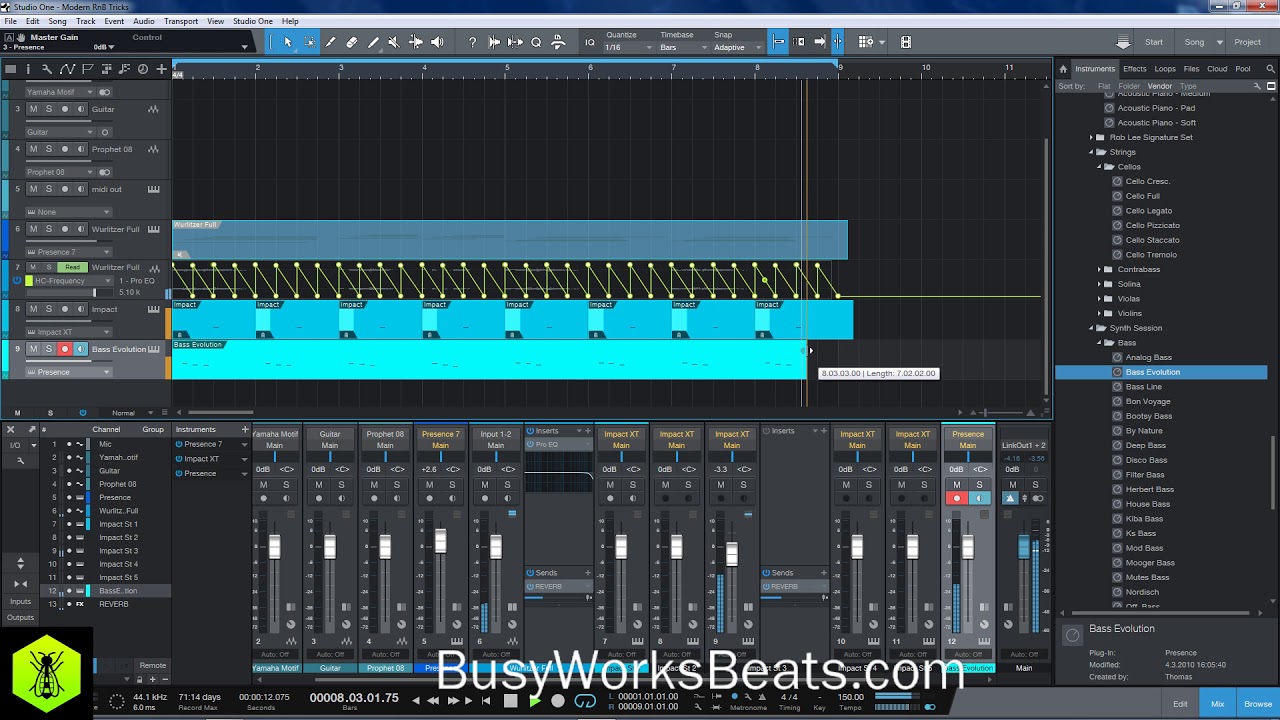Switch to the Loops browser tab
Image resolution: width=1280 pixels, height=720 pixels.
[1165, 69]
